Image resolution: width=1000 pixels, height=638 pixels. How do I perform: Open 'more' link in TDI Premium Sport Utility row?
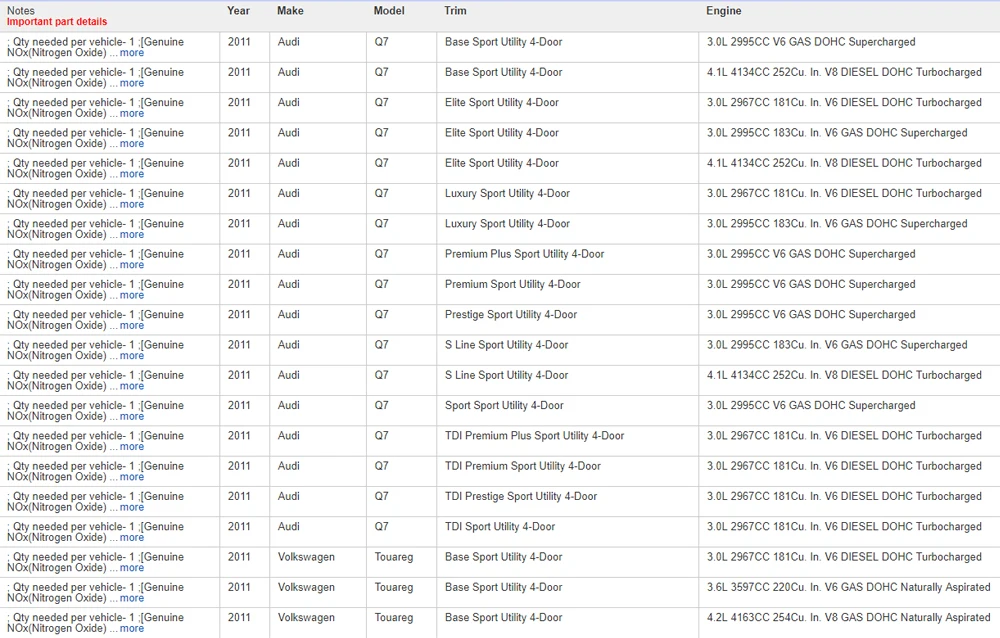point(131,477)
